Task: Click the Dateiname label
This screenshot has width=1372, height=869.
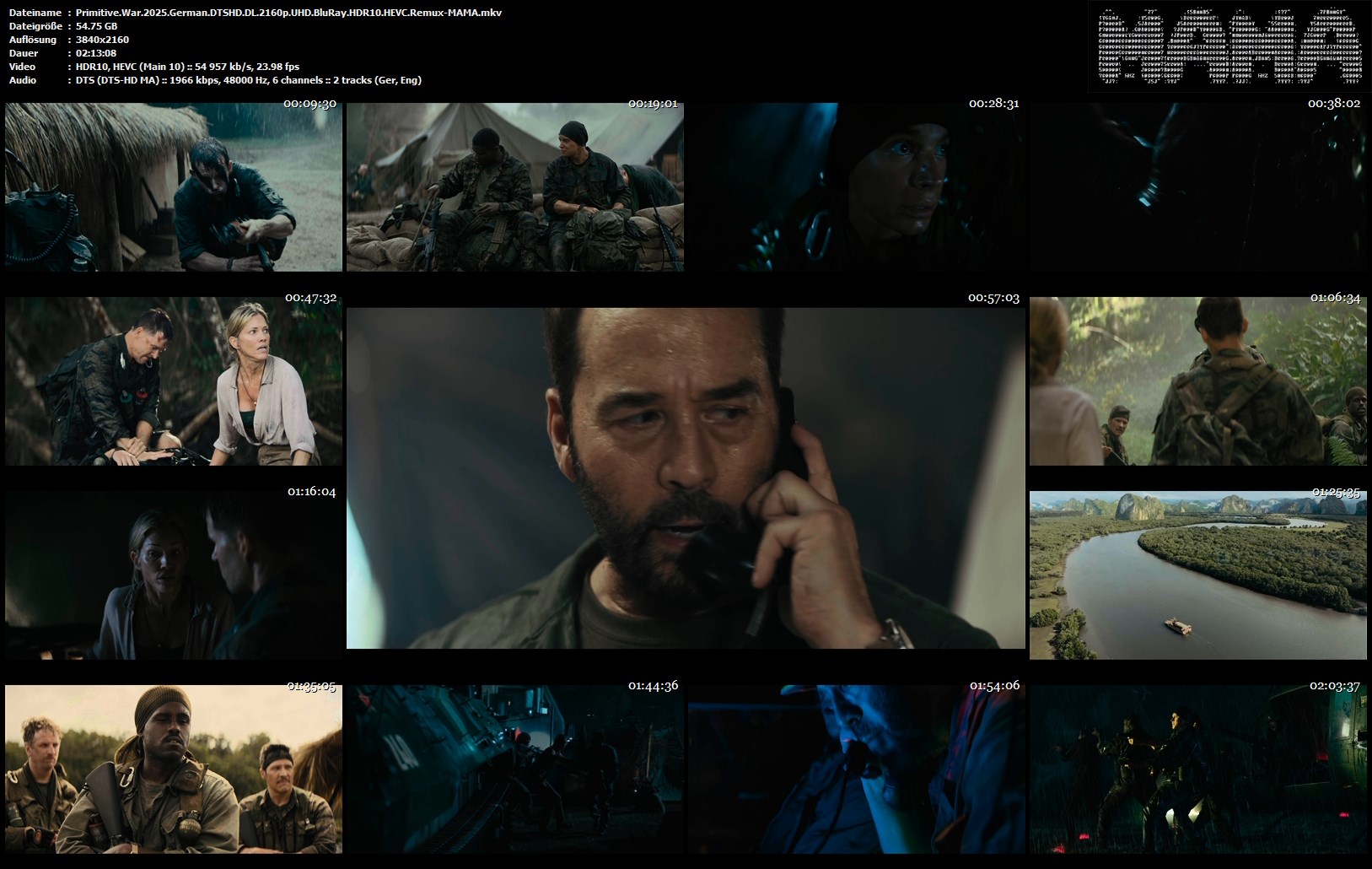Action: pyautogui.click(x=35, y=13)
